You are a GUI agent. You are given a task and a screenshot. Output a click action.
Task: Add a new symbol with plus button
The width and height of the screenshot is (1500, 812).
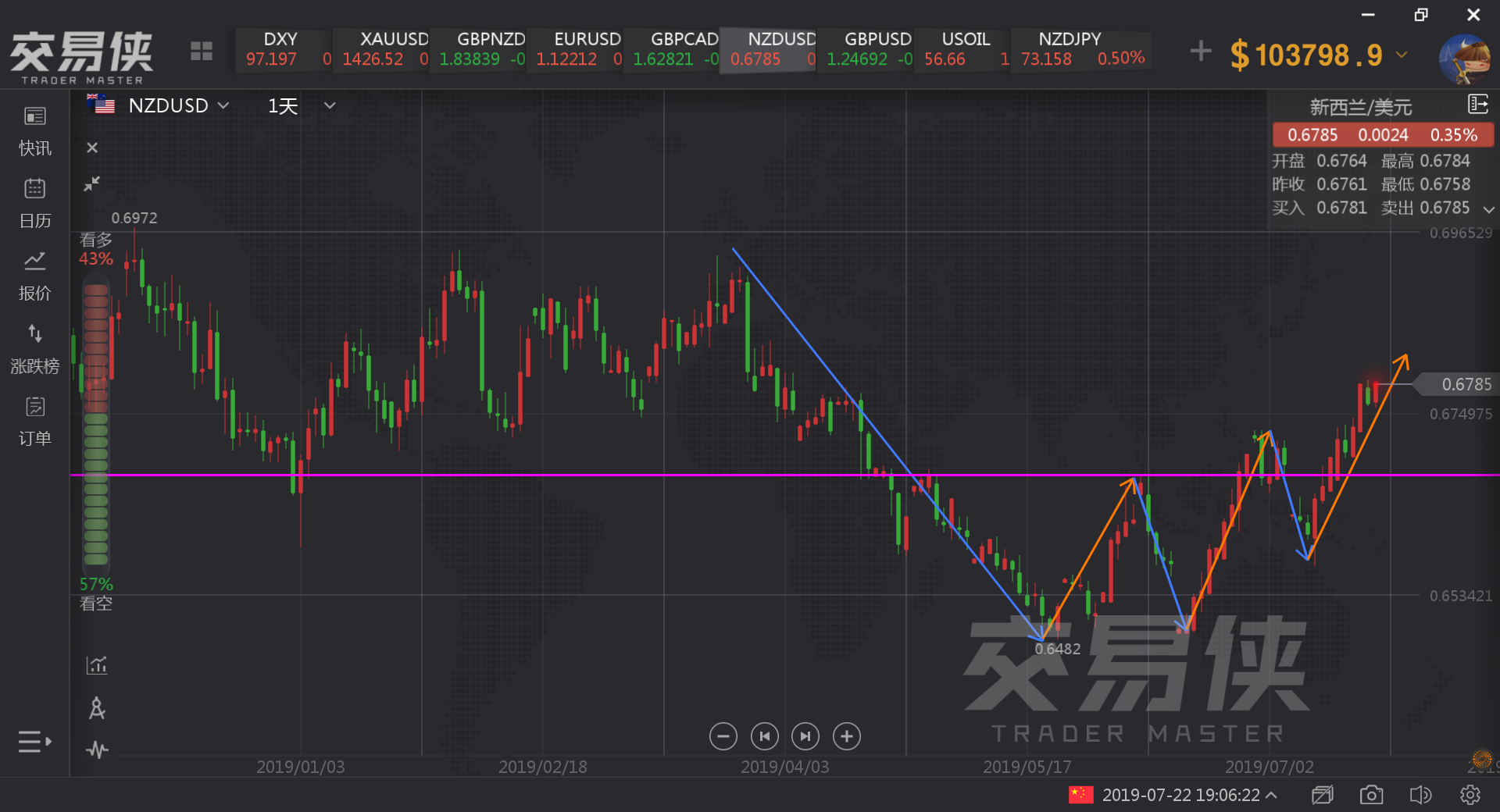pyautogui.click(x=1201, y=52)
